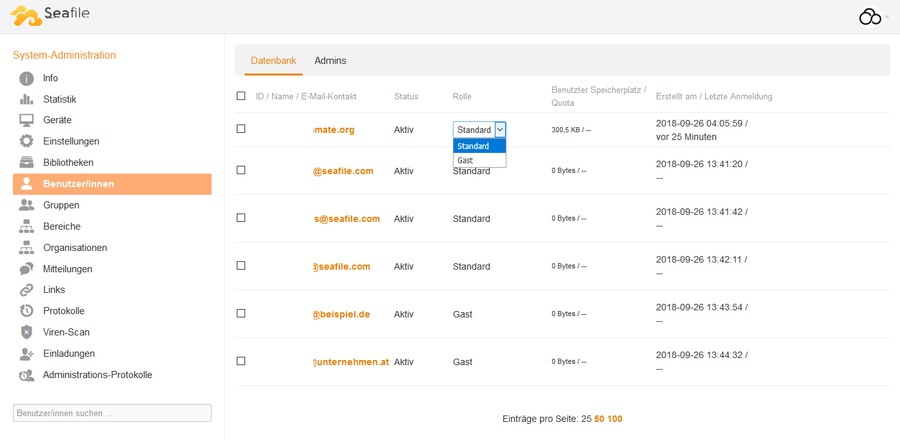Click the Viren-Scan shield icon
This screenshot has height=440, width=900.
[26, 332]
